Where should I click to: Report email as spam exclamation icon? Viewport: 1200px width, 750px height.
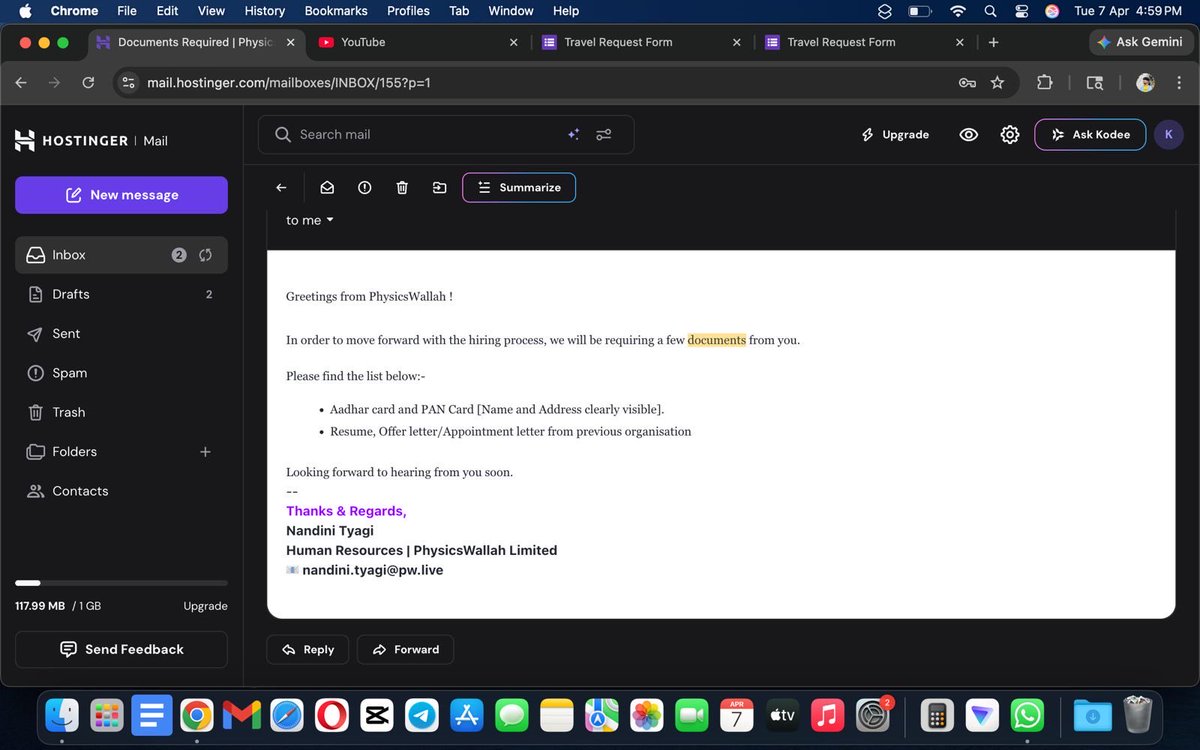[x=364, y=187]
